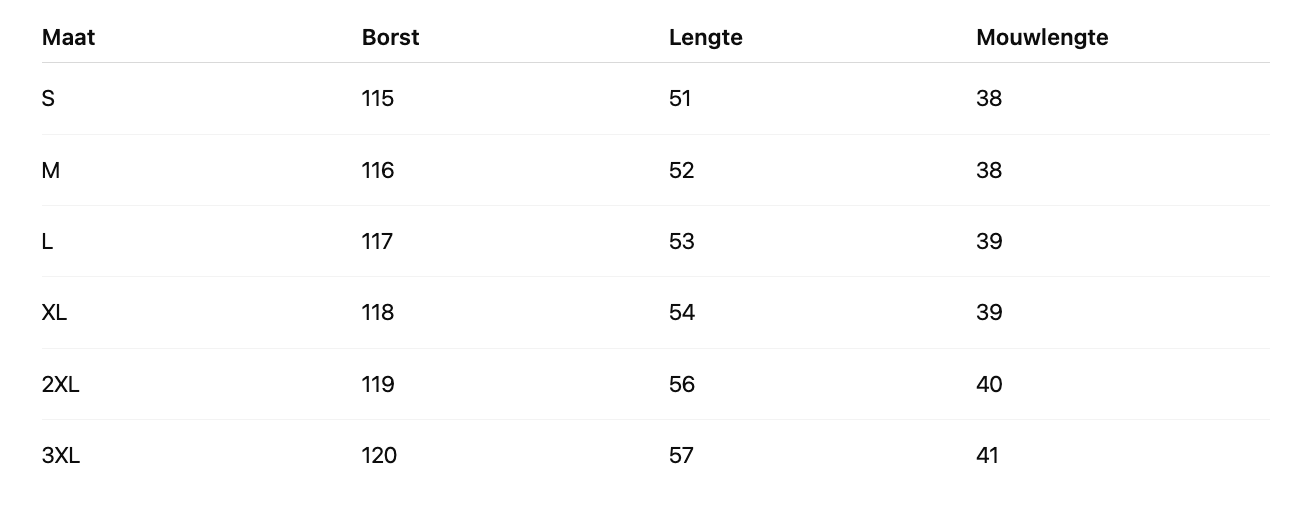
Task: Click the 3XL size row label
Action: pyautogui.click(x=61, y=456)
